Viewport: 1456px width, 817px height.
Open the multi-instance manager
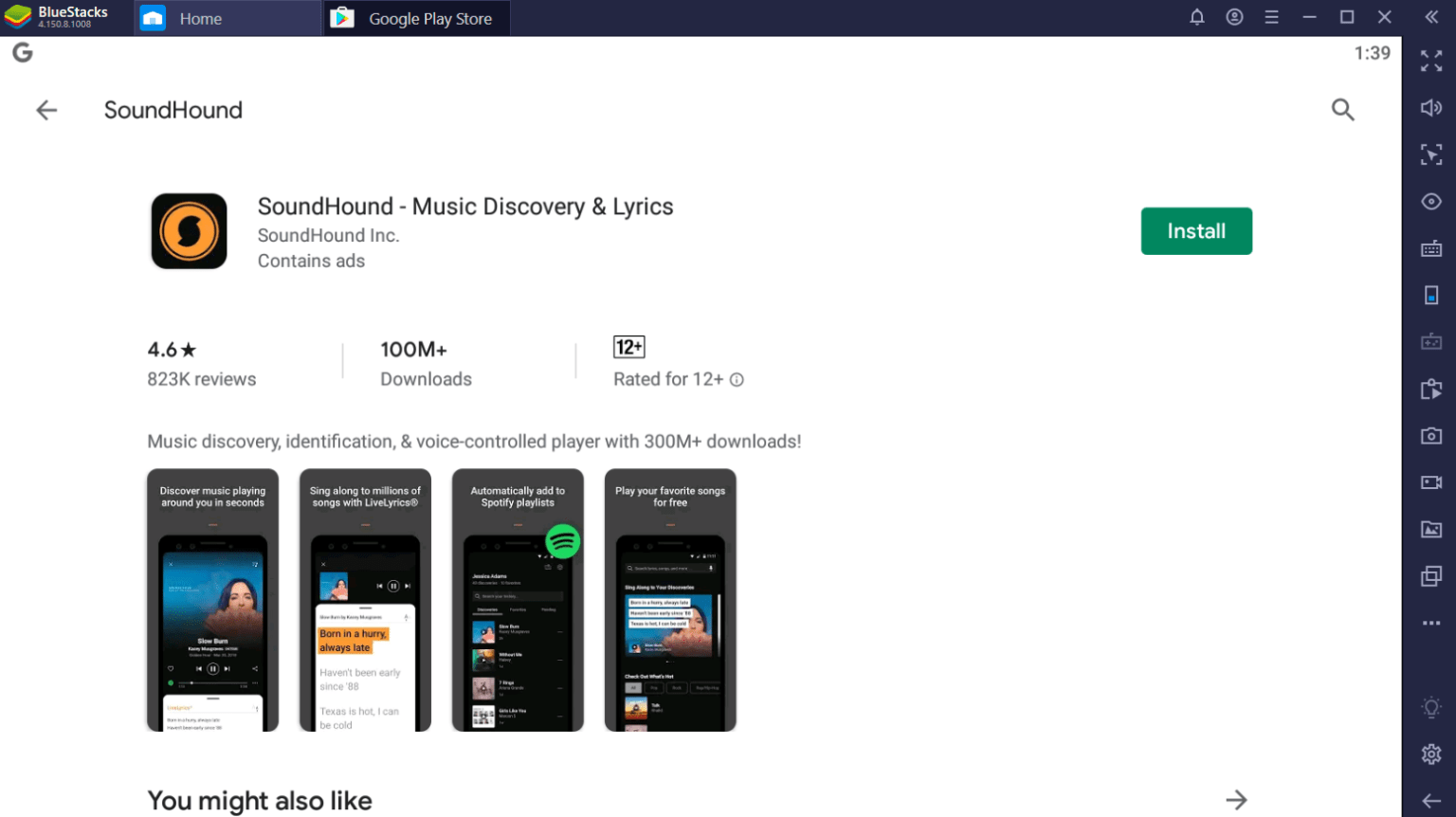[1431, 575]
